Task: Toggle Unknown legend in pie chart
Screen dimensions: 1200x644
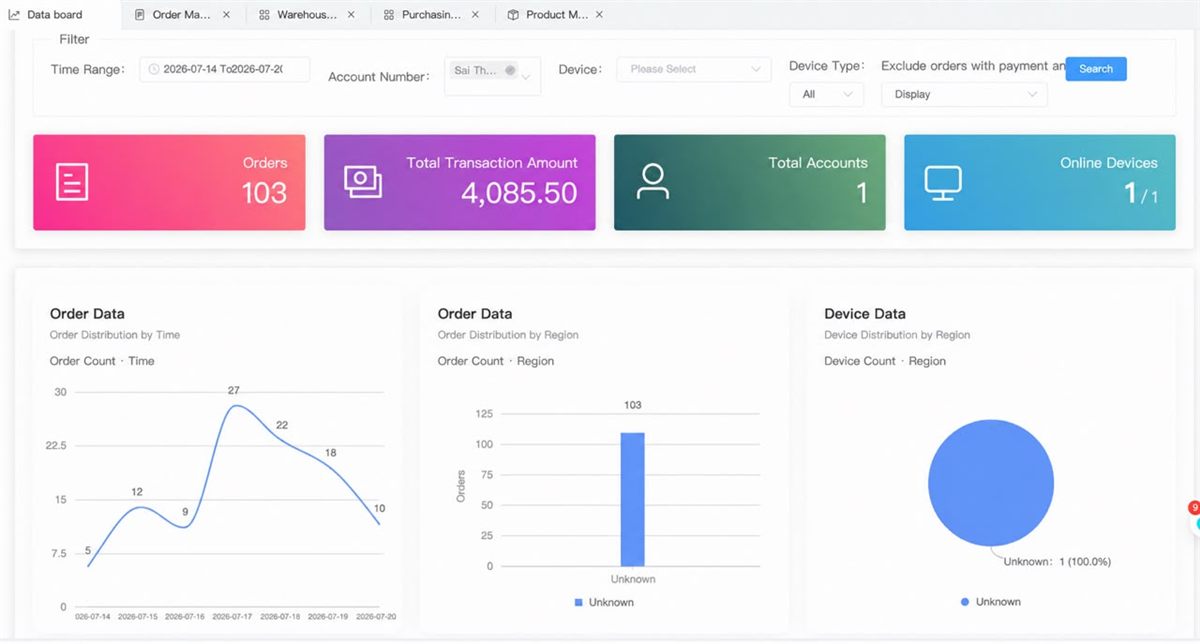Action: pos(991,602)
